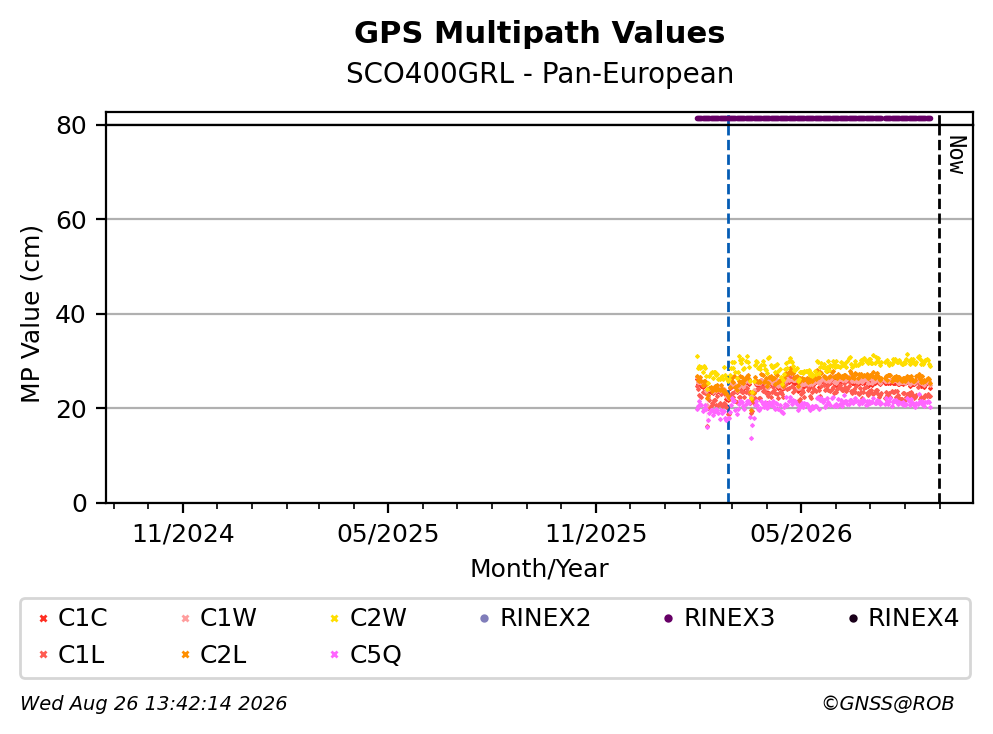Click the RINEX2 legend dot

(x=485, y=619)
